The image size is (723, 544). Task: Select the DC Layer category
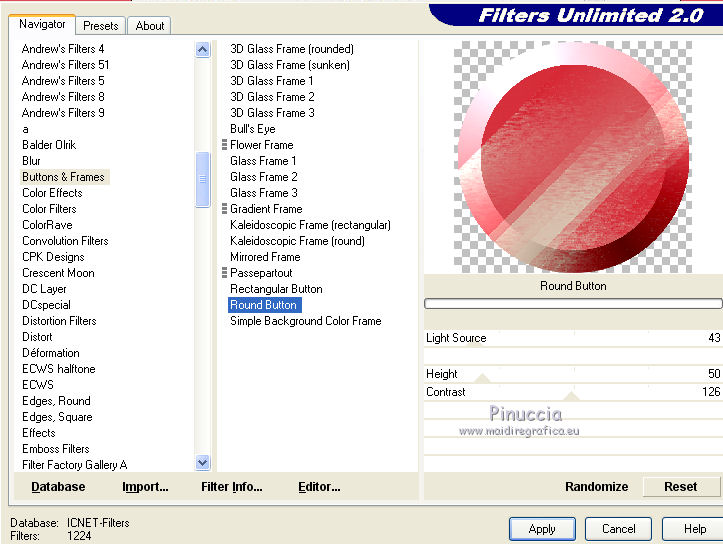click(x=44, y=289)
